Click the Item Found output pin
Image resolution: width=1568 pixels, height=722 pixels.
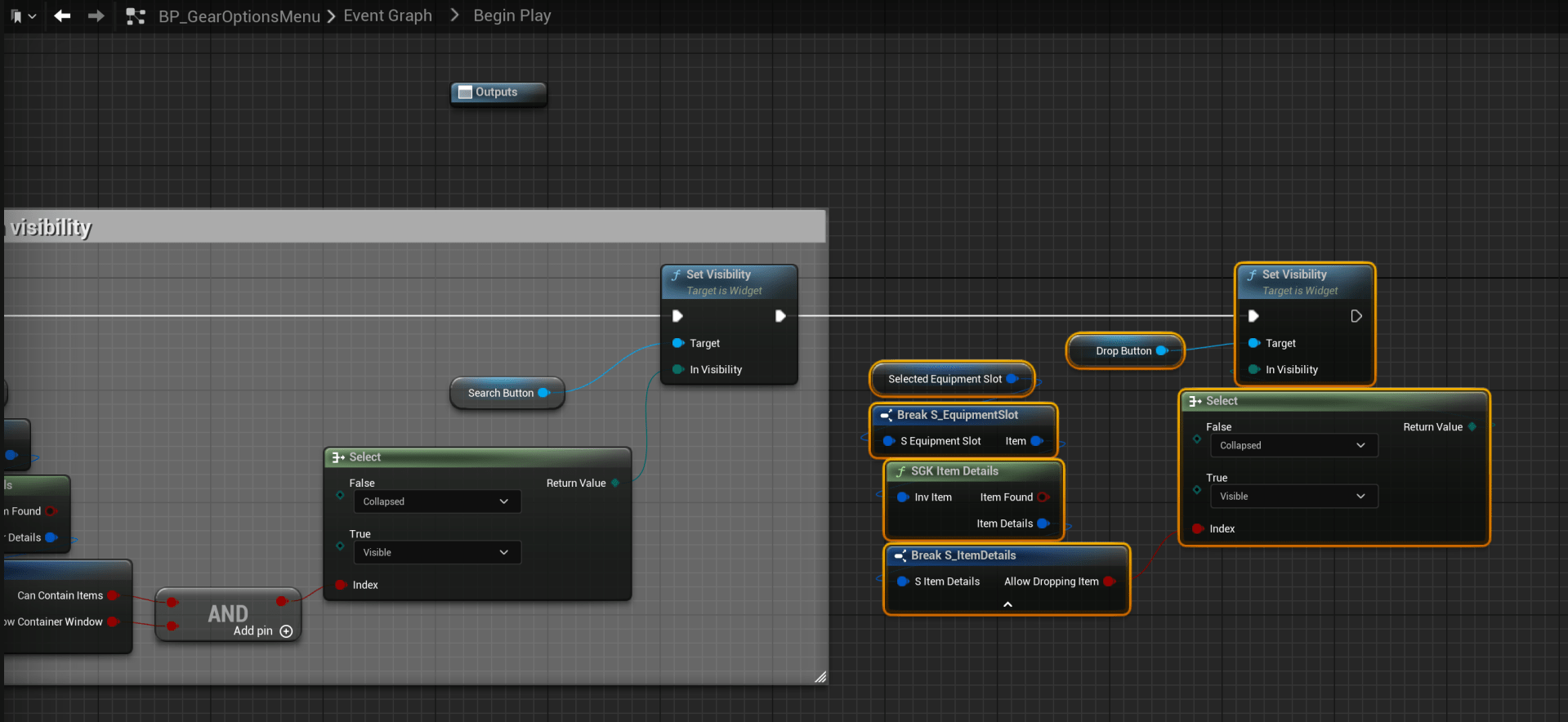(1043, 497)
